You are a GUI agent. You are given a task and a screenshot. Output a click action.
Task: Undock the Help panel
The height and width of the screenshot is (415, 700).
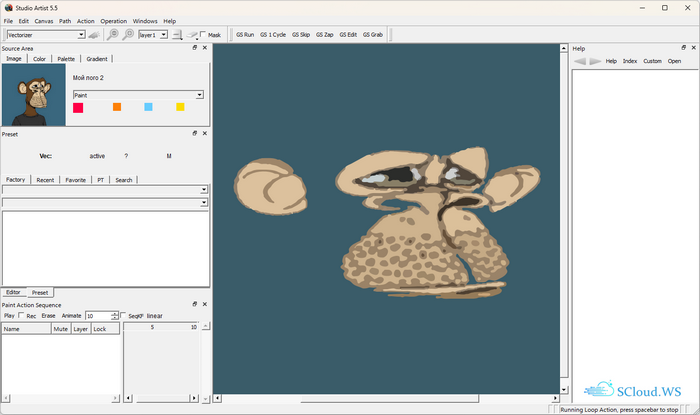pos(683,47)
